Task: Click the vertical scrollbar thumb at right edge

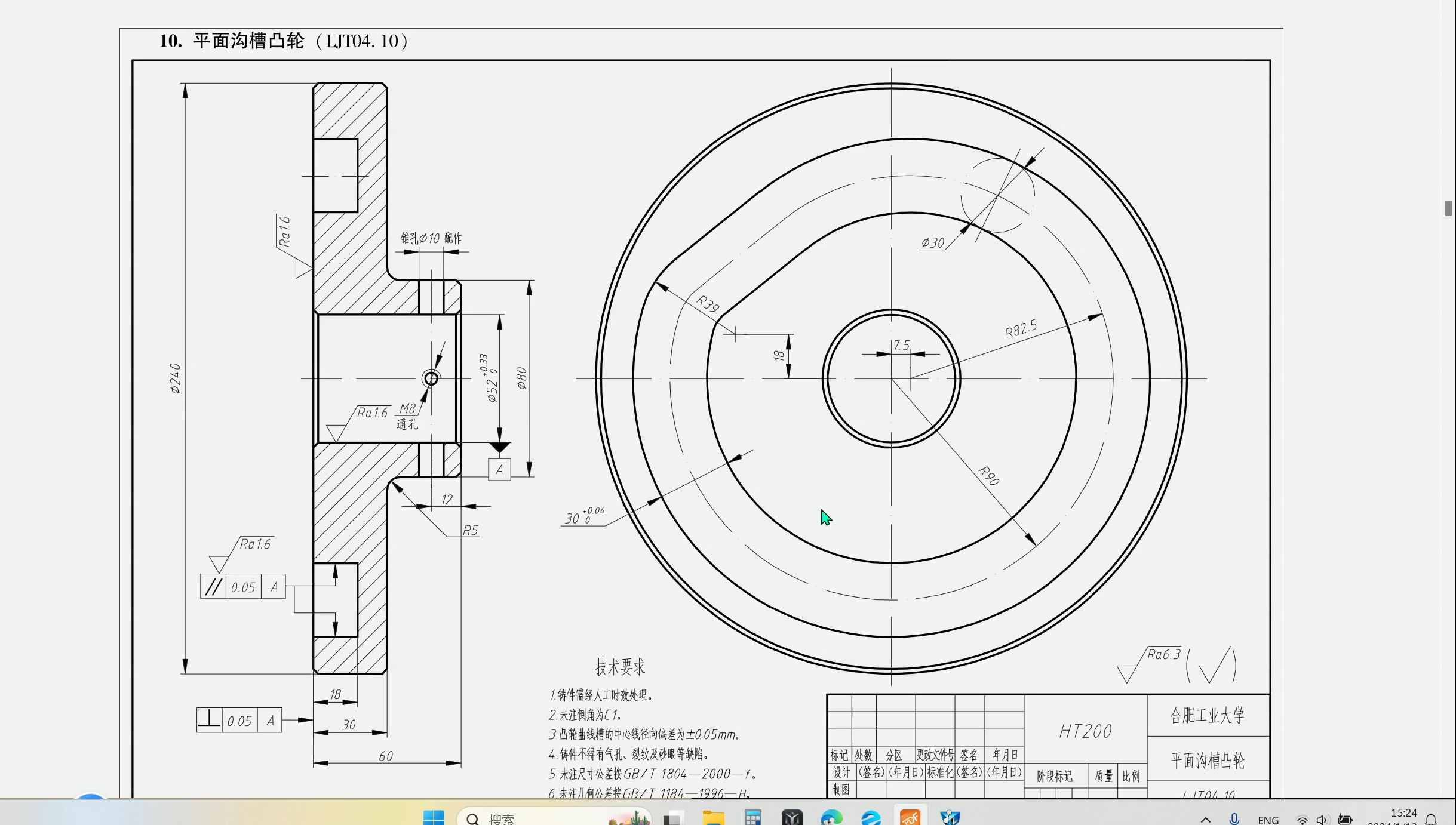Action: tap(1448, 208)
